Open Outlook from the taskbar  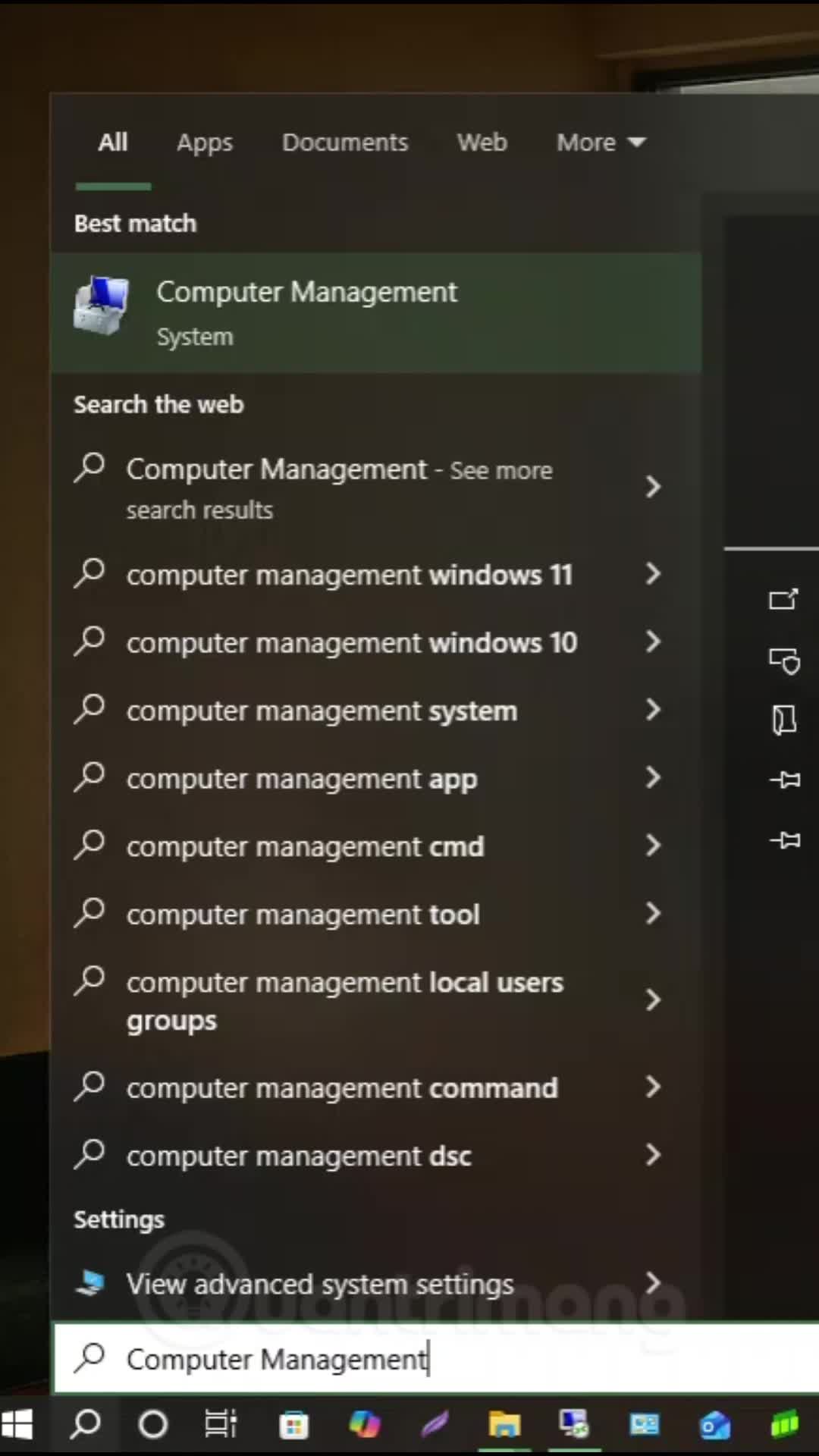coord(714,1424)
